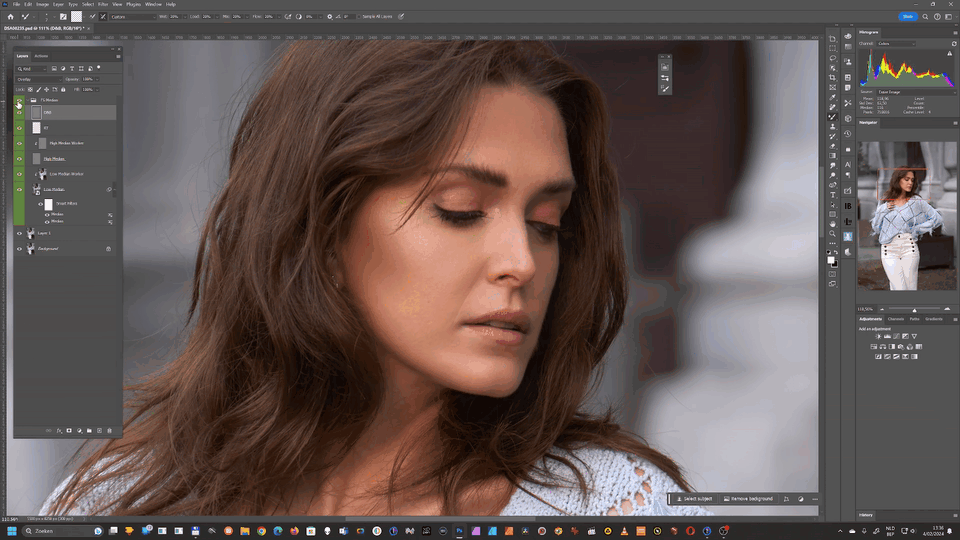
Task: Collapse the FS Median group arrow
Action: (x=27, y=100)
